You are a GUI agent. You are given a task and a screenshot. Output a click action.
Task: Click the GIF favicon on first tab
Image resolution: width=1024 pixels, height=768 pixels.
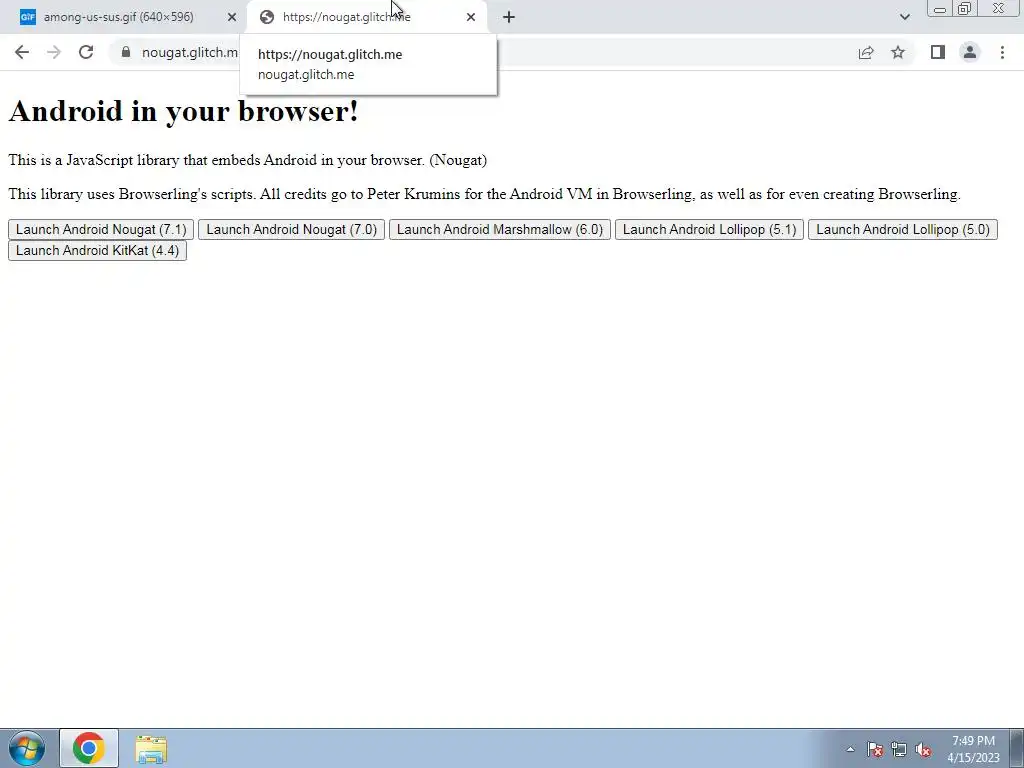pos(27,17)
